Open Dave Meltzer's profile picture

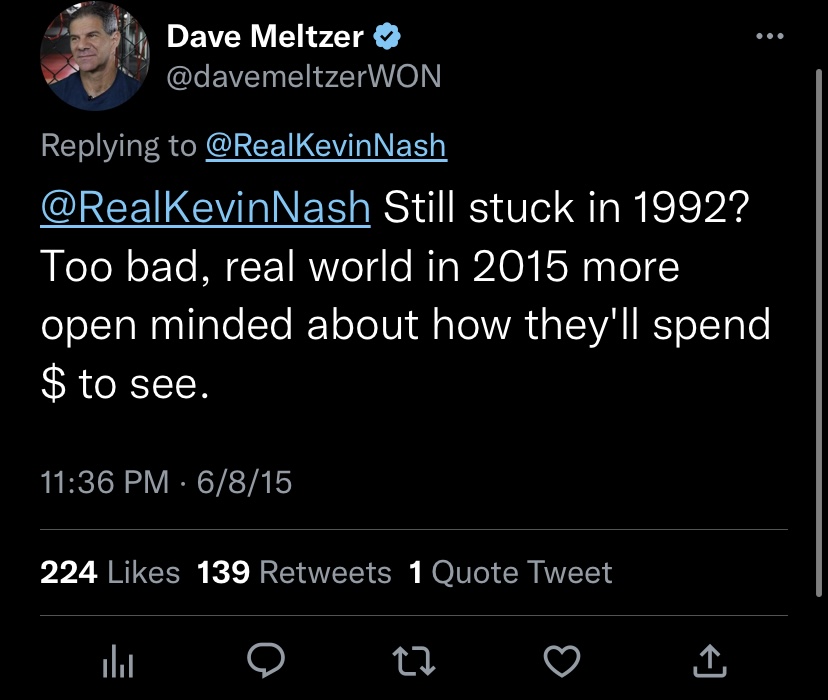pyautogui.click(x=95, y=56)
